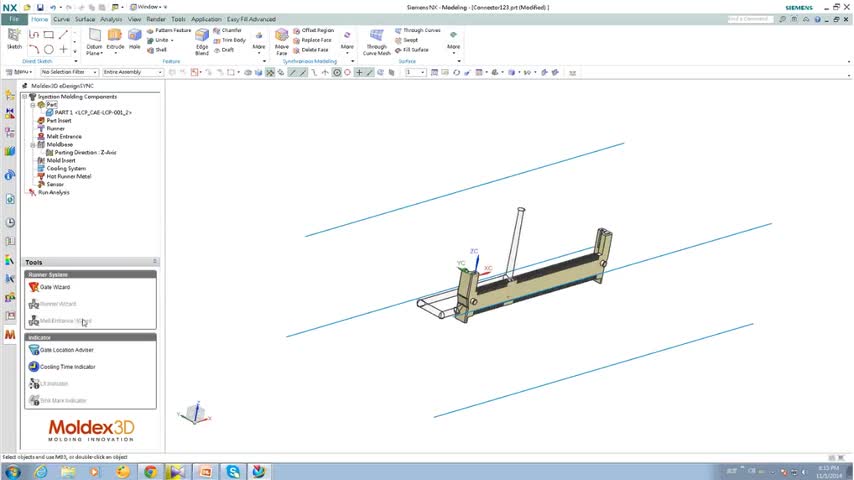
Task: Open the Cooling Time Indicator
Action: point(67,367)
